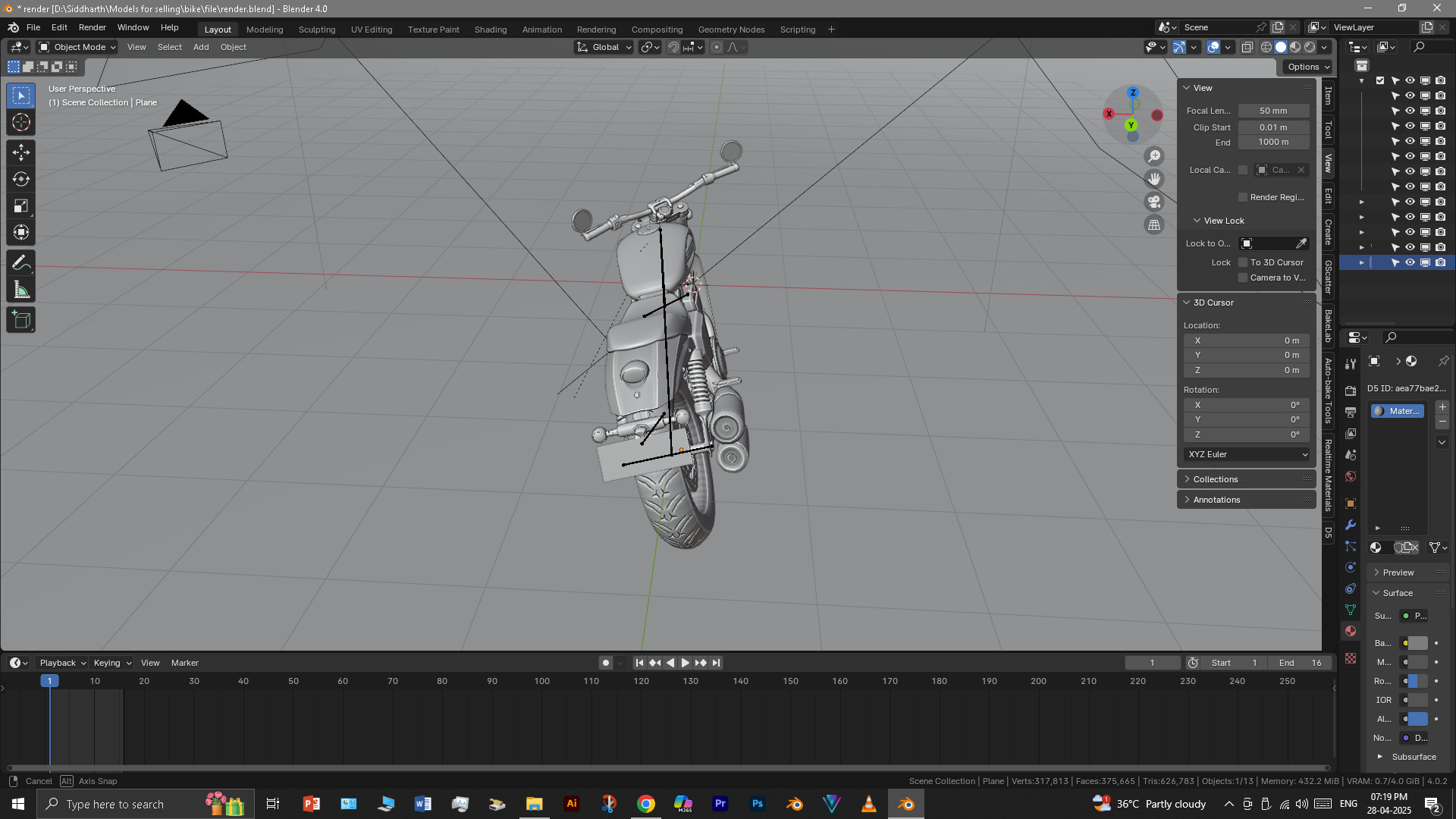Open the Object Mode dropdown

pos(77,47)
